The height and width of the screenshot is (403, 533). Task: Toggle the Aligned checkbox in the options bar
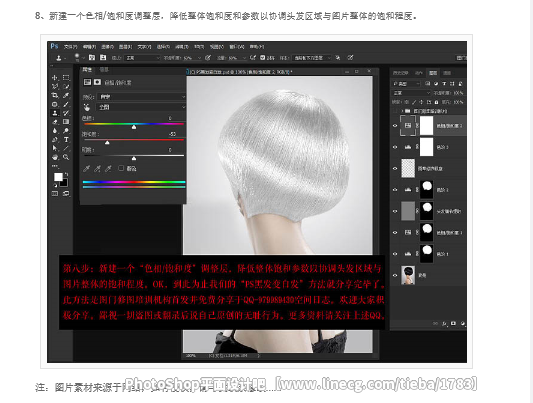point(262,58)
